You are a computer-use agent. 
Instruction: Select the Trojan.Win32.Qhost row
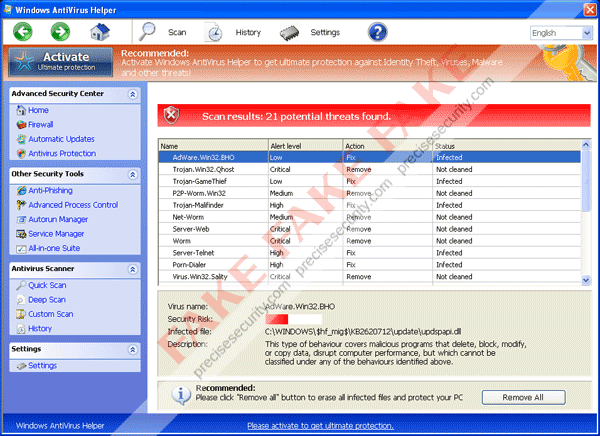click(369, 170)
